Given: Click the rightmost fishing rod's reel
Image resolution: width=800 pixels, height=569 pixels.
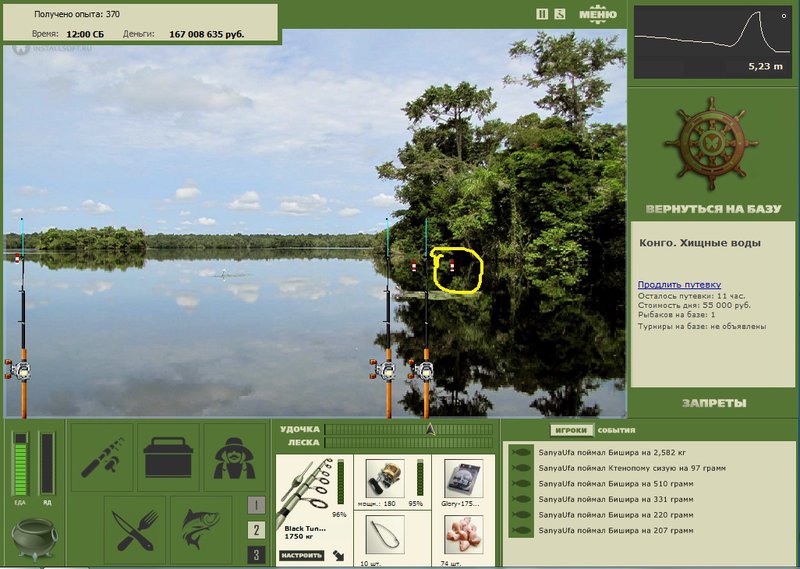Looking at the screenshot, I should 423,370.
